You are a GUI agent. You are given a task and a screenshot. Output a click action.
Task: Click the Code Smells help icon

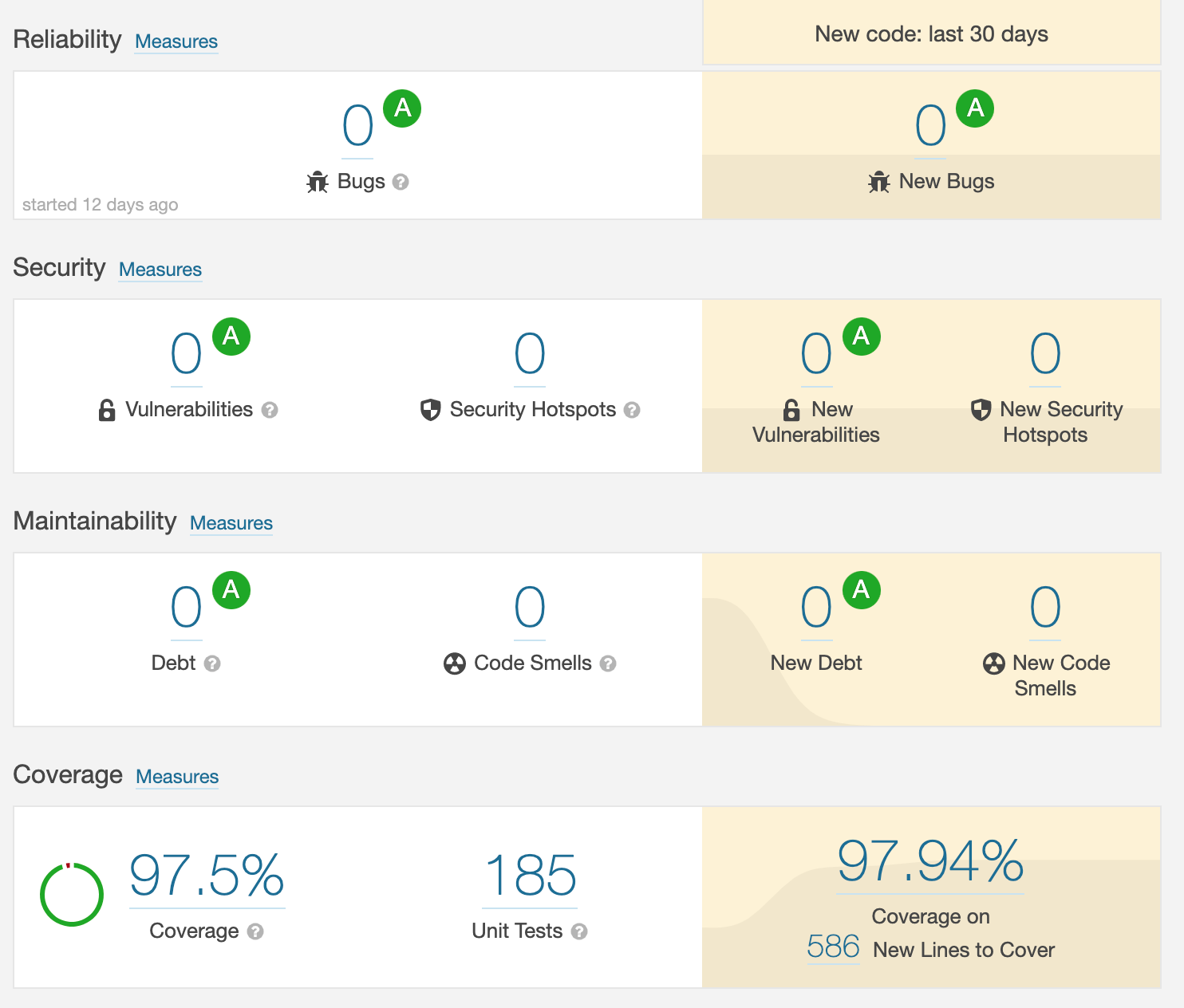(608, 663)
